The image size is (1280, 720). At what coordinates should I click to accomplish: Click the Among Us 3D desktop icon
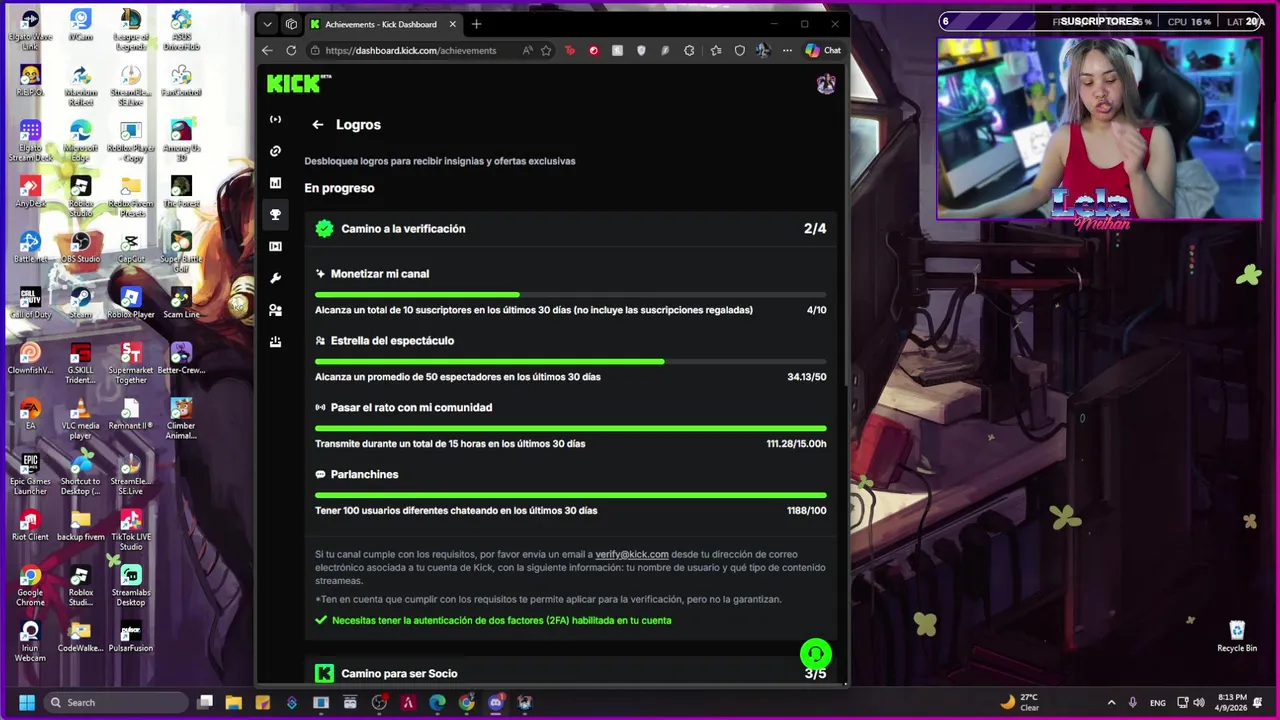181,141
